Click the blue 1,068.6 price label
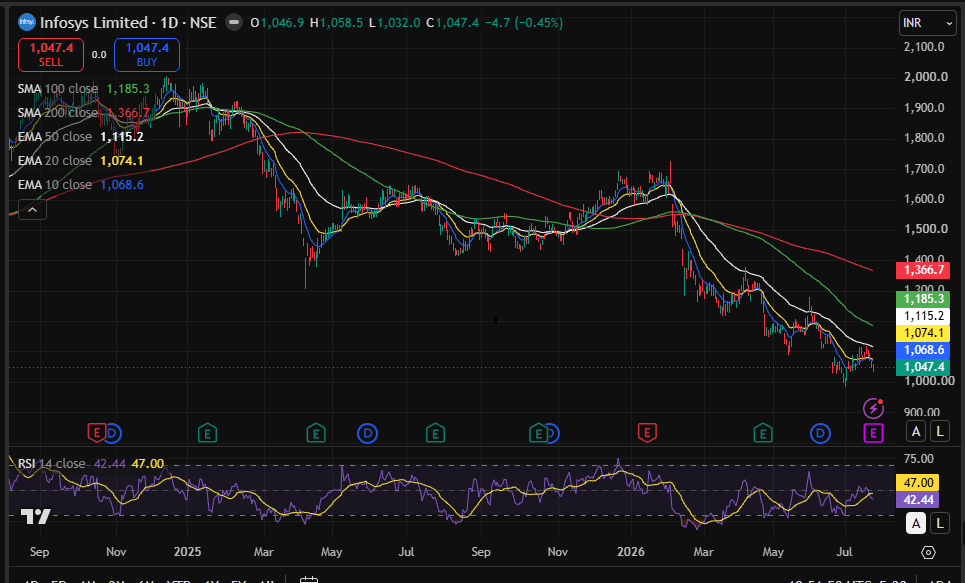The width and height of the screenshot is (965, 583). click(x=923, y=350)
